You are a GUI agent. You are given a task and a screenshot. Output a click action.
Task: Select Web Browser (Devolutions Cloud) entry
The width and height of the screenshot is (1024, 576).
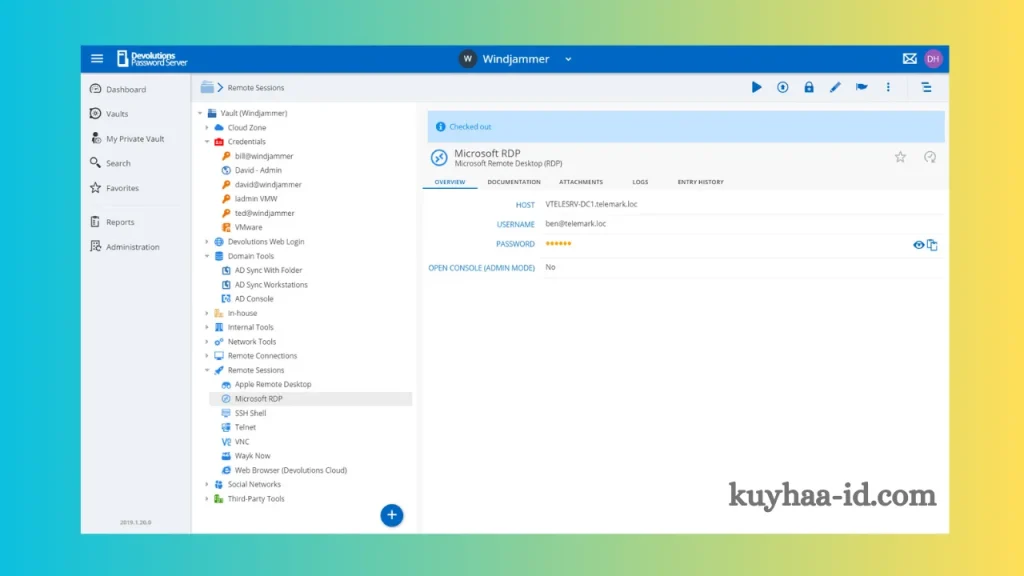tap(291, 470)
